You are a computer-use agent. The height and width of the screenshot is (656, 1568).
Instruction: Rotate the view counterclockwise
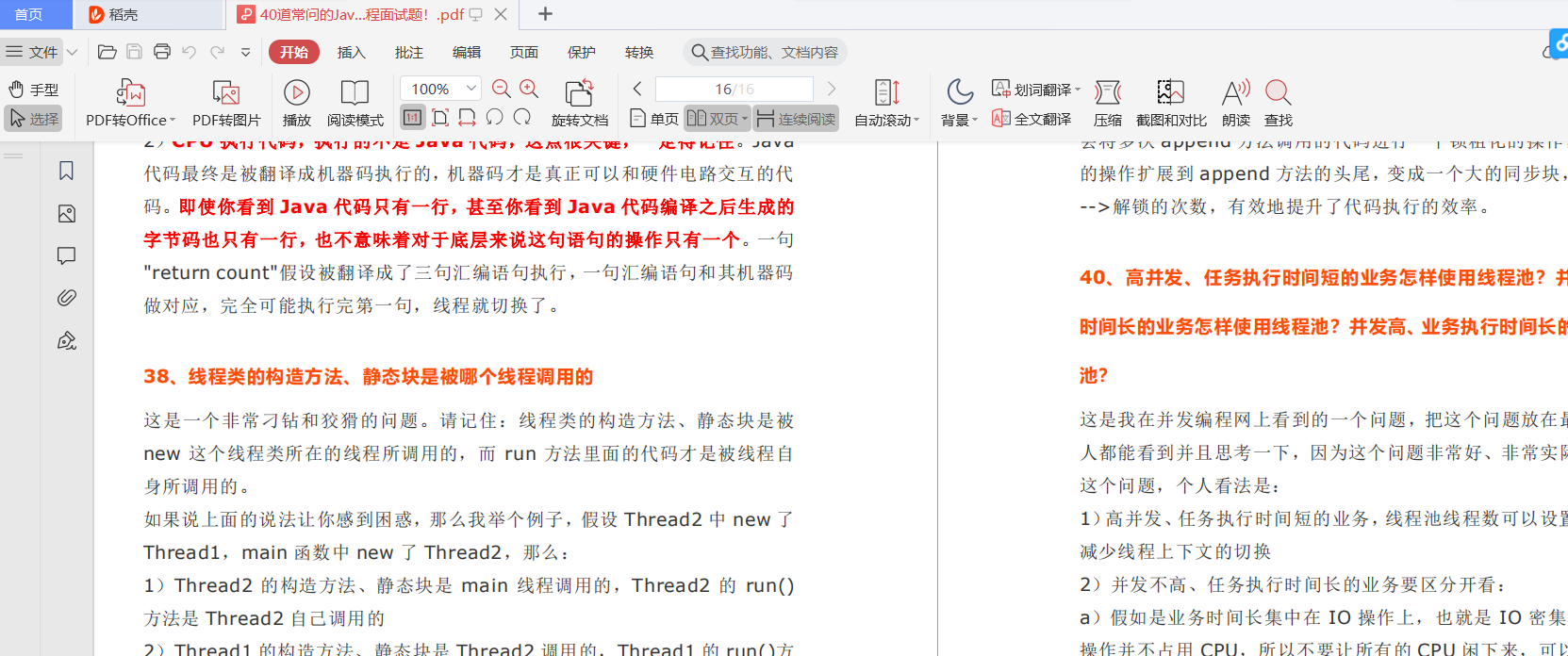(x=494, y=118)
